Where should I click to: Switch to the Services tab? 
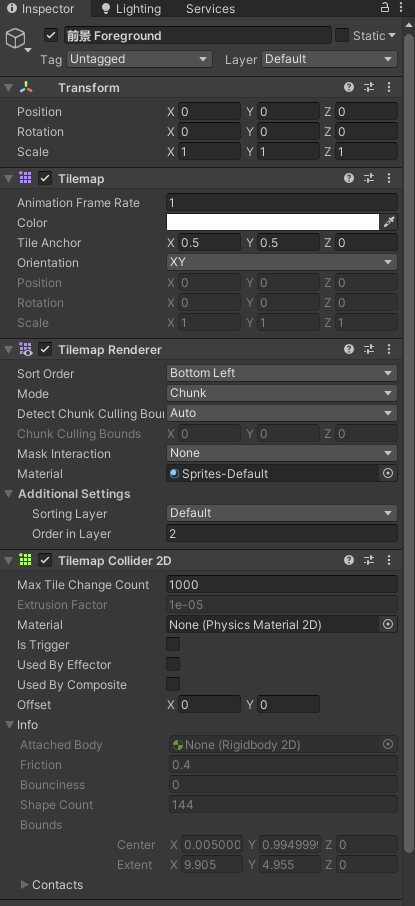click(x=210, y=9)
